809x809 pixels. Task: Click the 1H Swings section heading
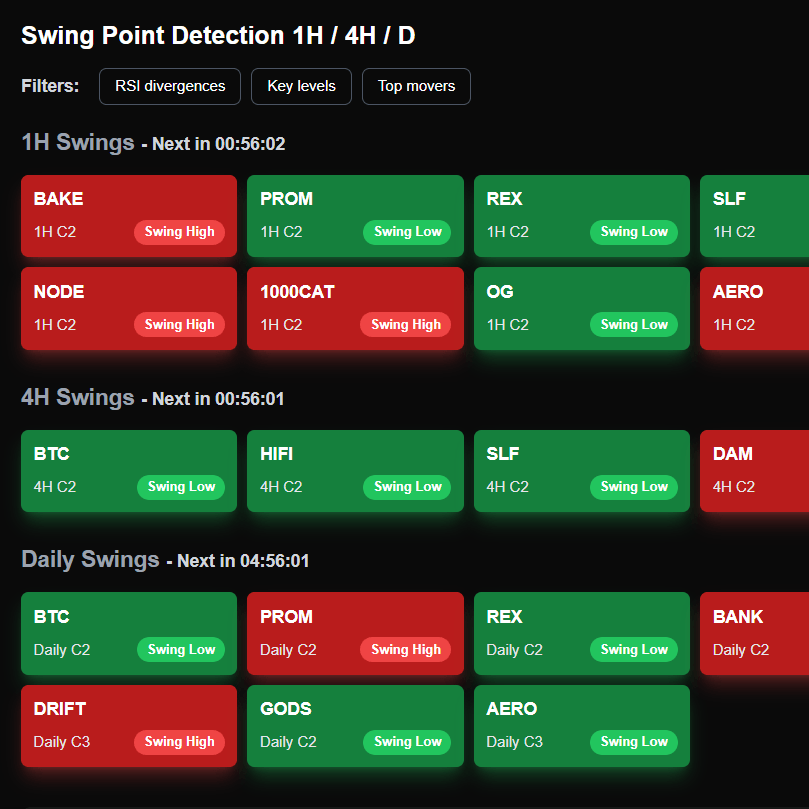click(x=78, y=142)
